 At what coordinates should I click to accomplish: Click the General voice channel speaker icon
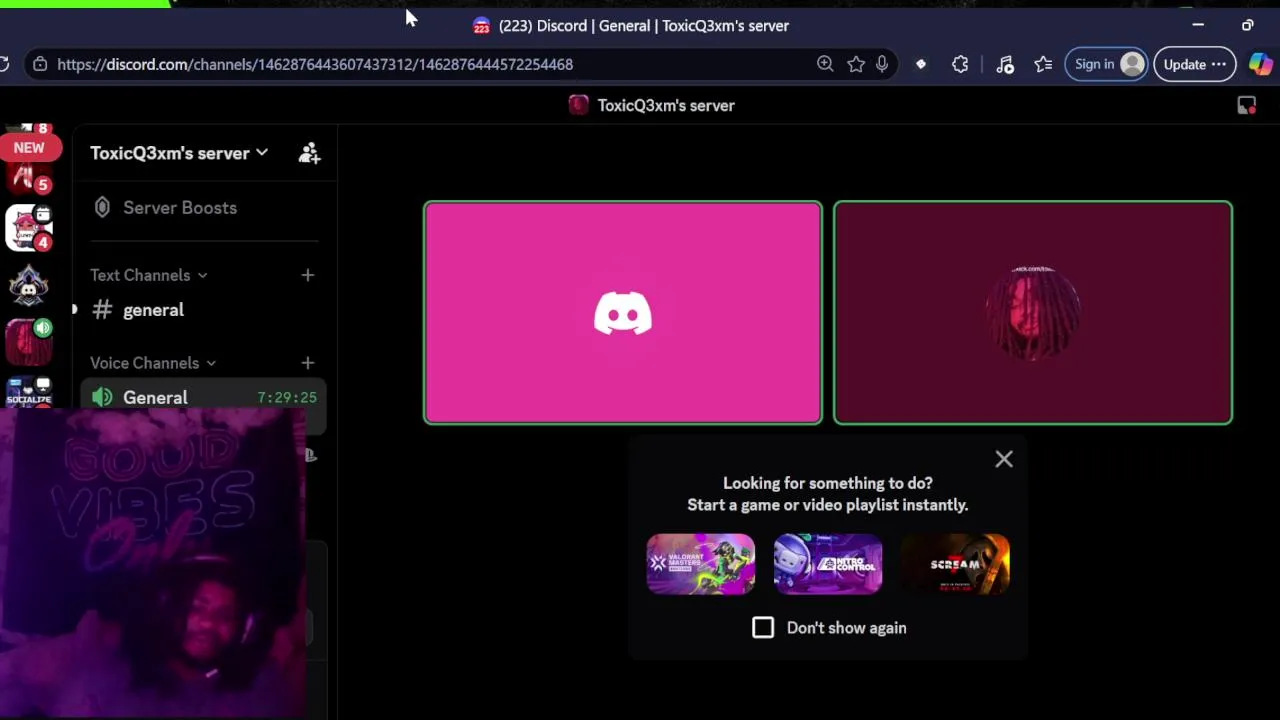coord(102,398)
